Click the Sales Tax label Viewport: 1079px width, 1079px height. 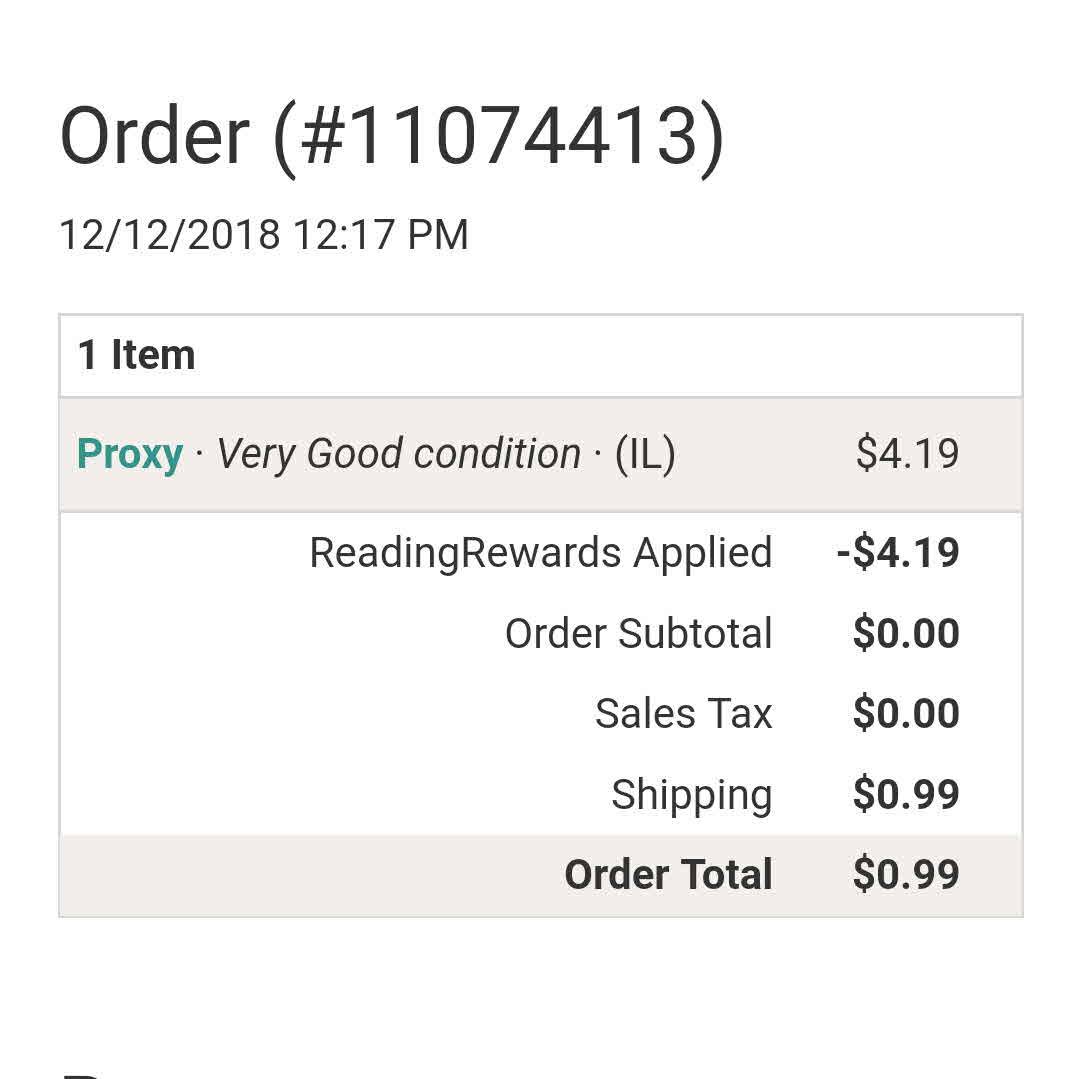[683, 714]
